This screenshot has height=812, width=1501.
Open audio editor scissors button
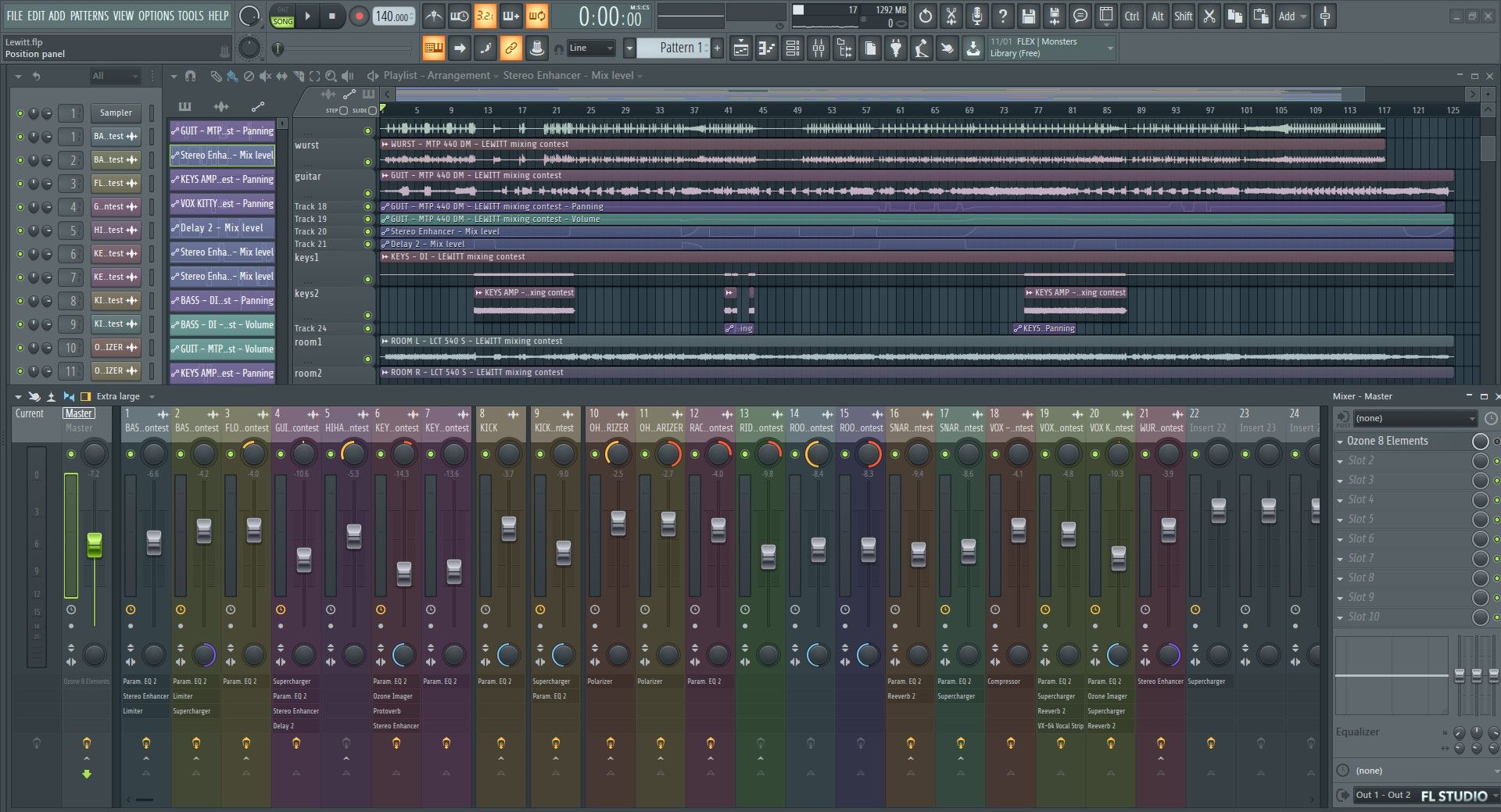pyautogui.click(x=951, y=16)
